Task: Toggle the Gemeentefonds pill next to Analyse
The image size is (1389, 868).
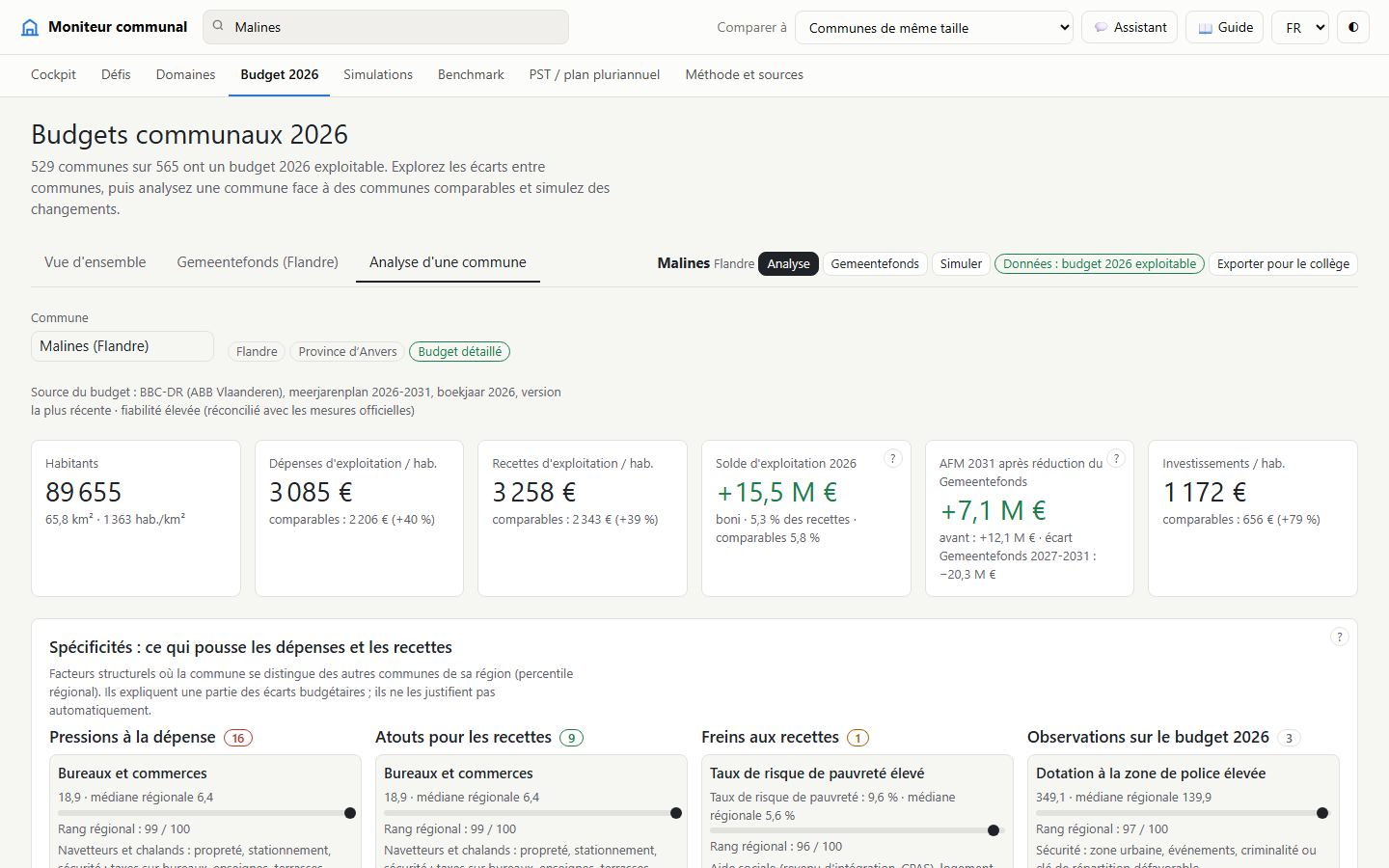Action: coord(875,263)
